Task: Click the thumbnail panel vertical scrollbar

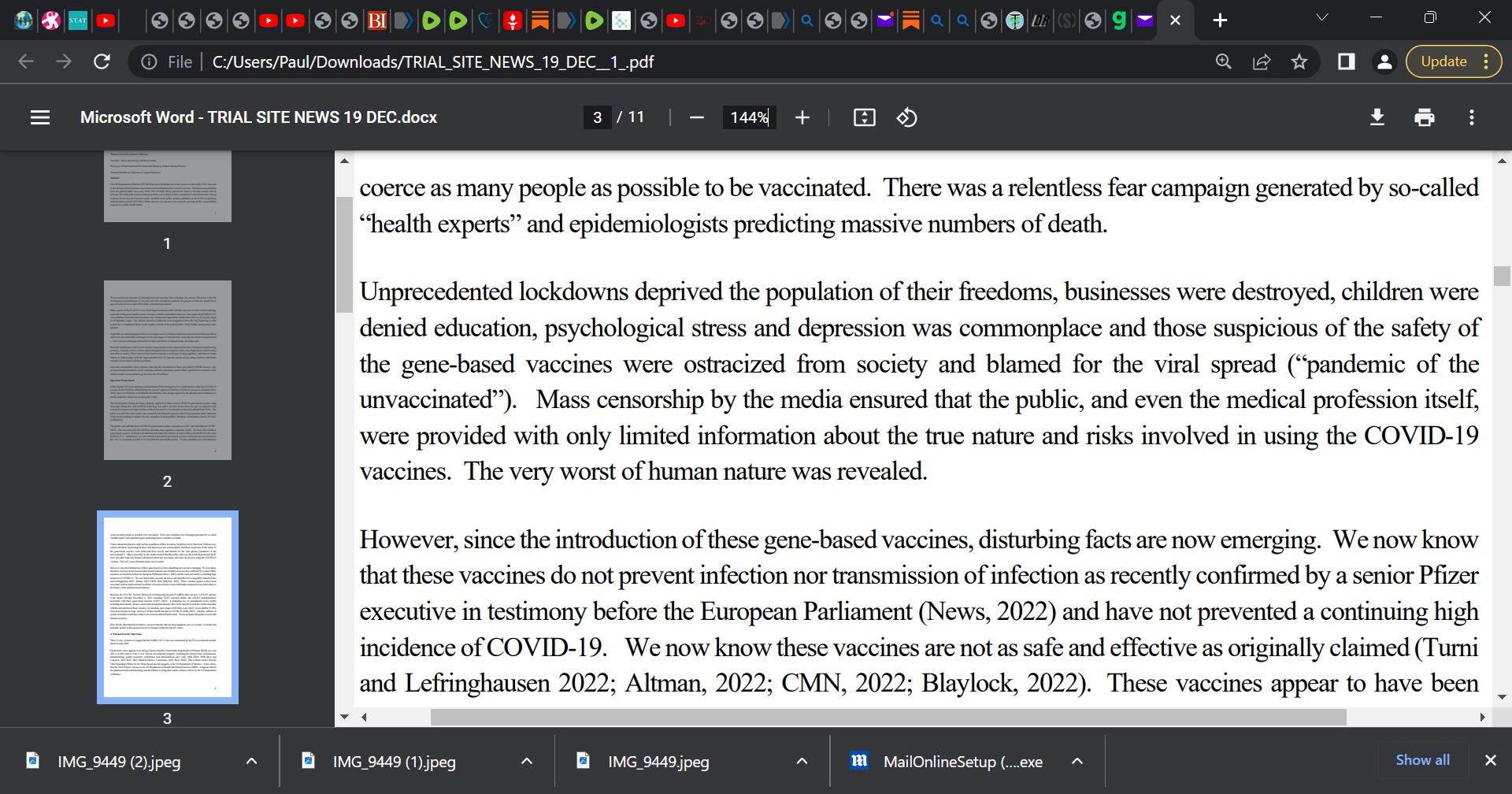Action: (344, 254)
